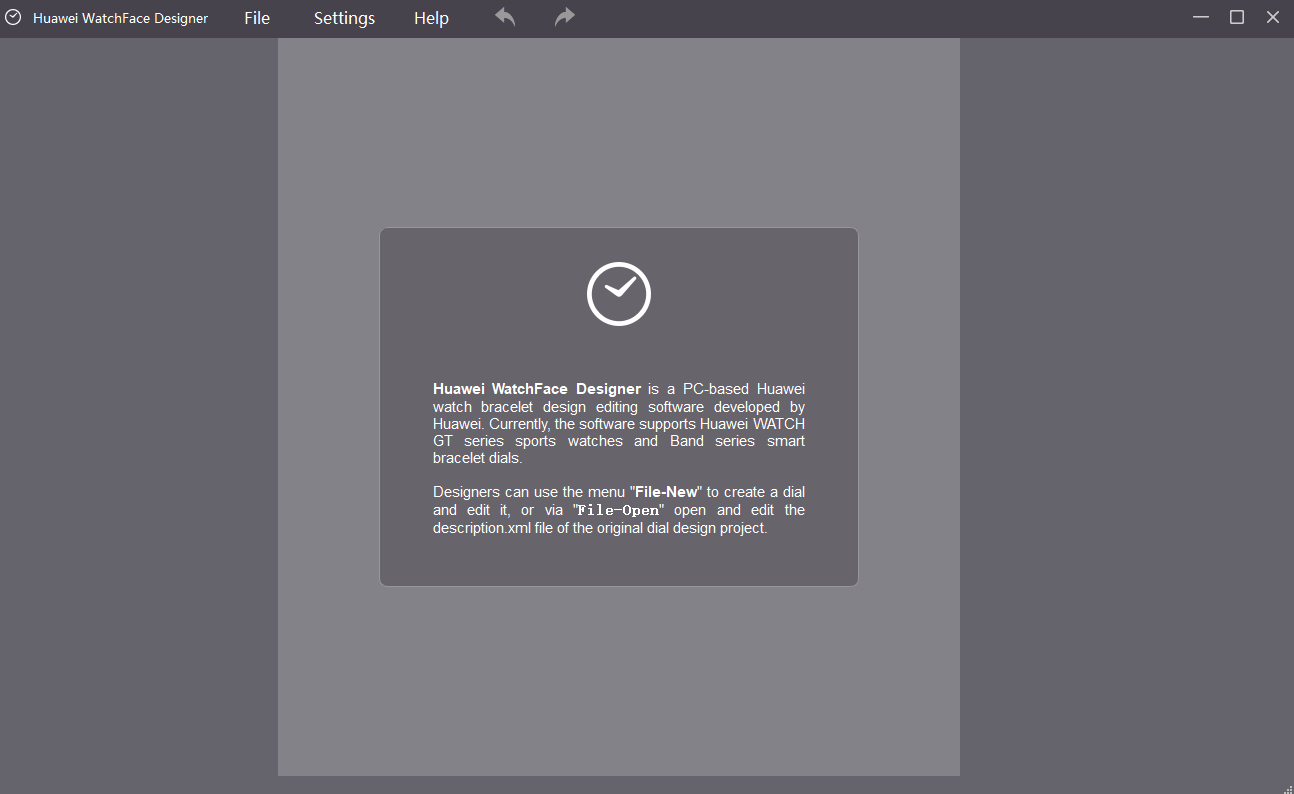The height and width of the screenshot is (794, 1294).
Task: Click the redo arrow icon
Action: [565, 17]
